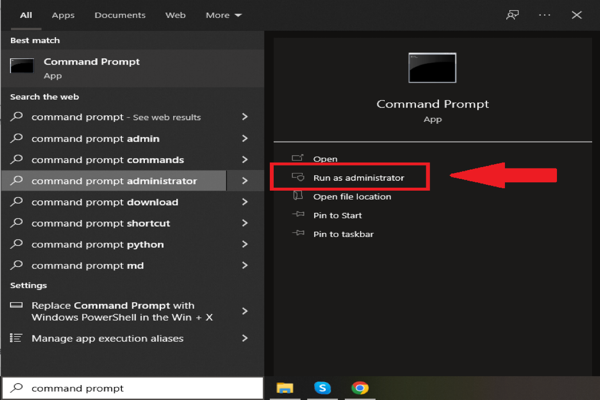The image size is (600, 400).
Task: Click the keyboard icon for Replace Command Prompt
Action: click(x=16, y=305)
